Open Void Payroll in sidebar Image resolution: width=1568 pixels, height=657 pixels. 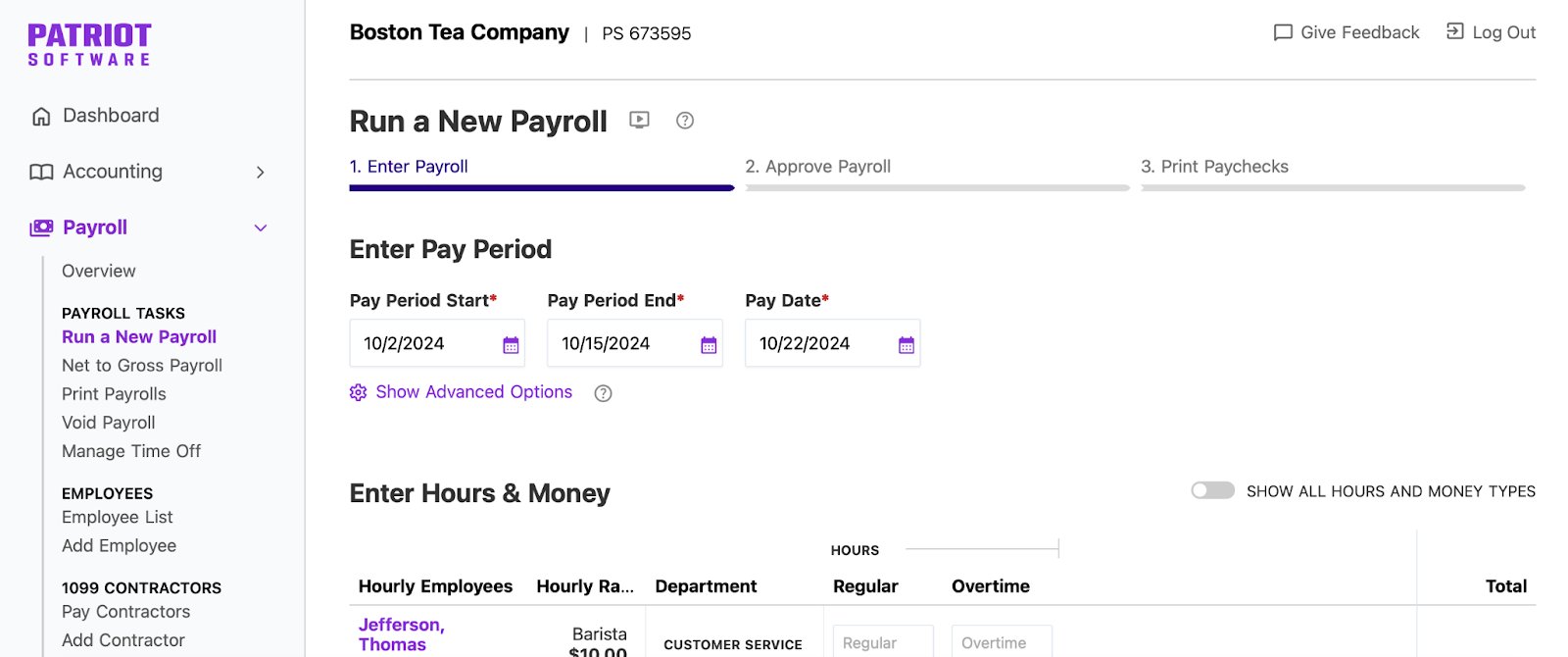click(109, 422)
